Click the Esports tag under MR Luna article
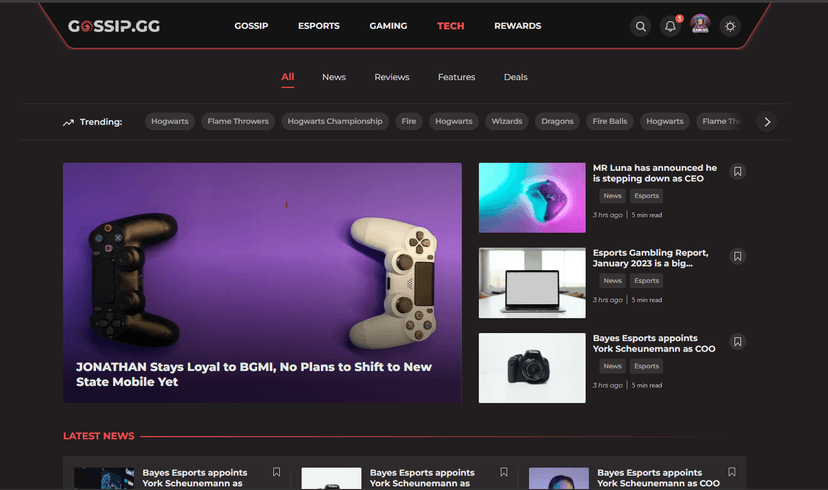Image resolution: width=828 pixels, height=490 pixels. click(646, 196)
